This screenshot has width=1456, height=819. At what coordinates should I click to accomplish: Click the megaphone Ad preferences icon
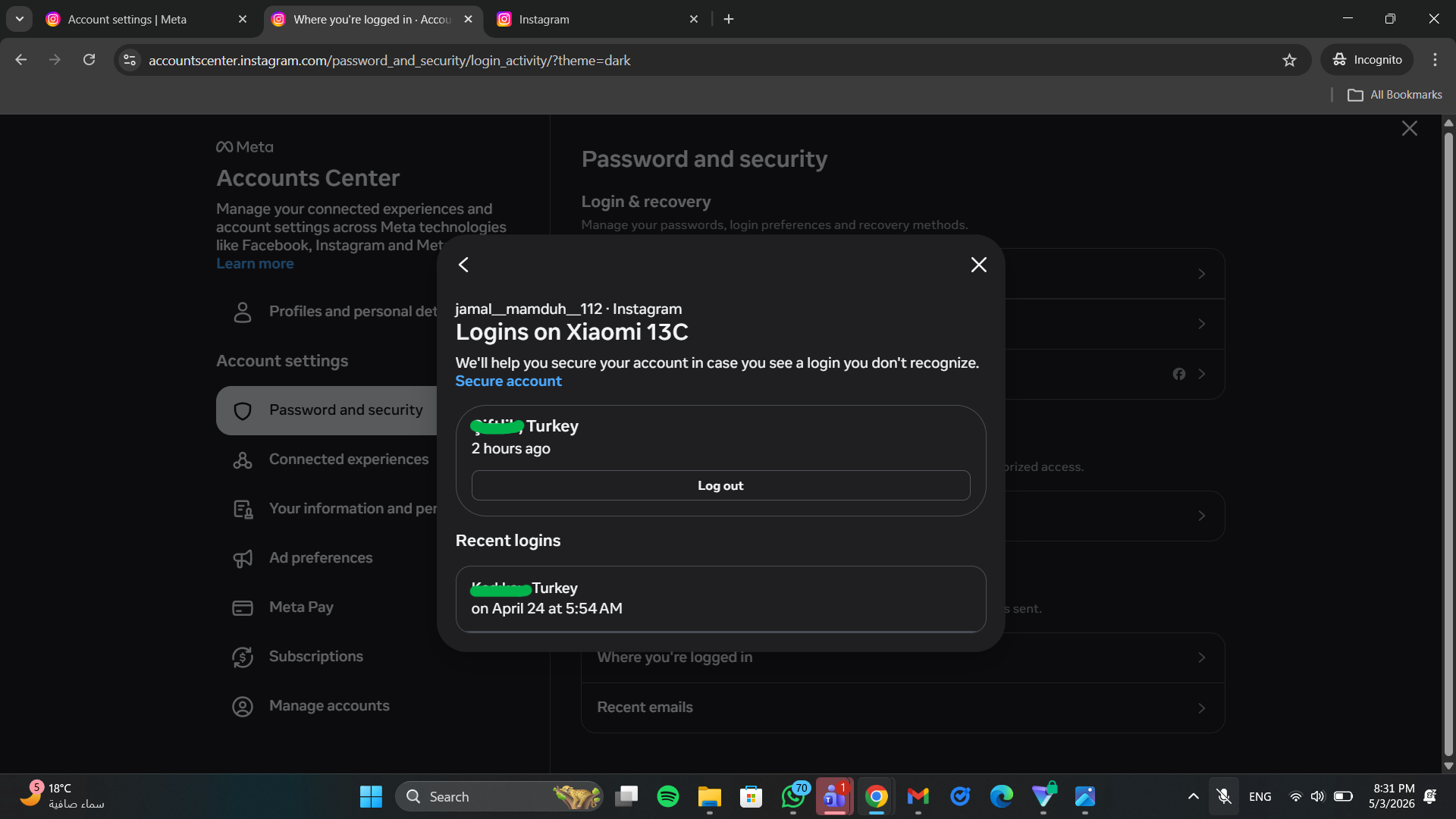tap(243, 558)
